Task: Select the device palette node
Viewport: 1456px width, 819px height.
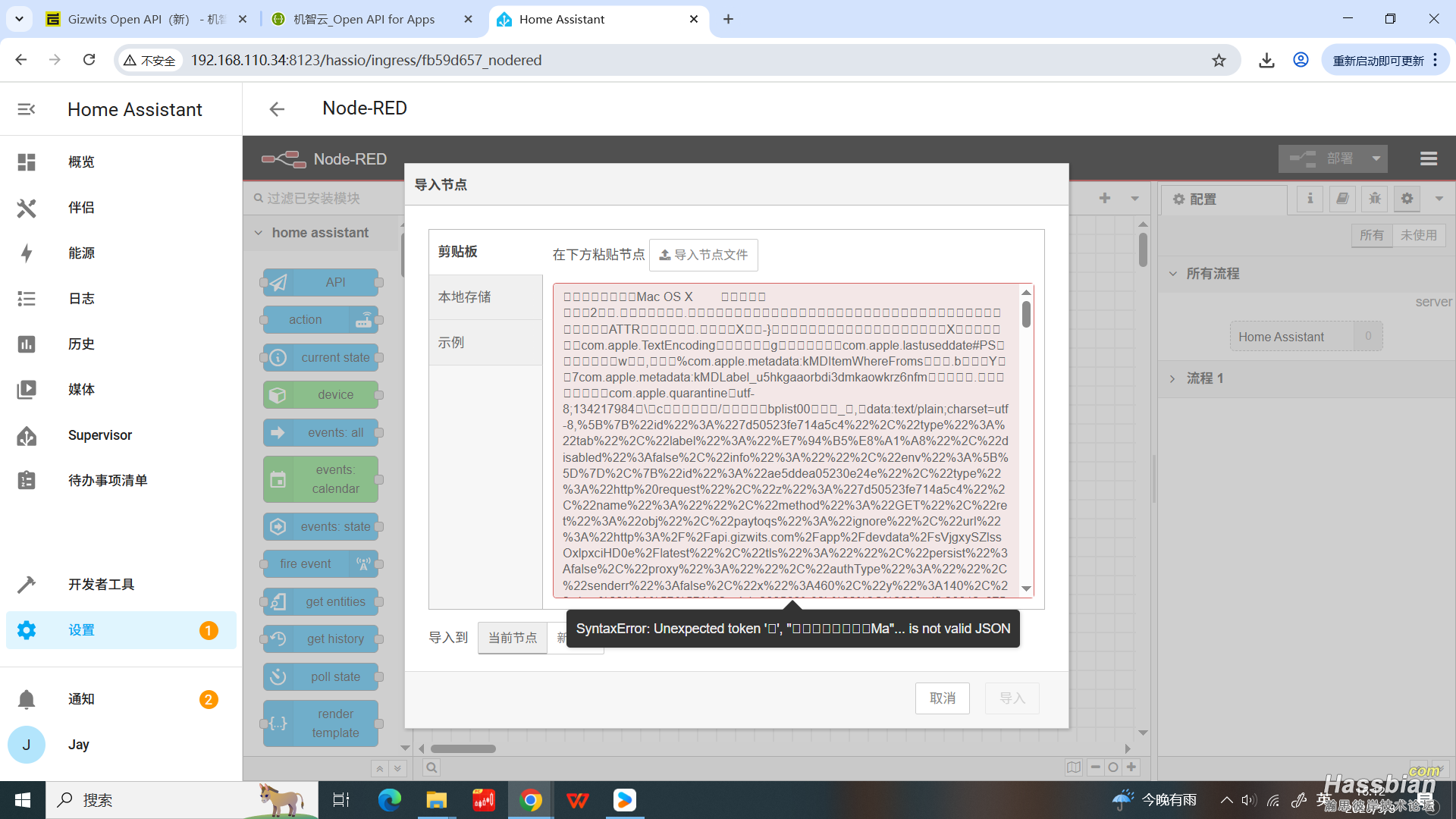Action: [321, 395]
